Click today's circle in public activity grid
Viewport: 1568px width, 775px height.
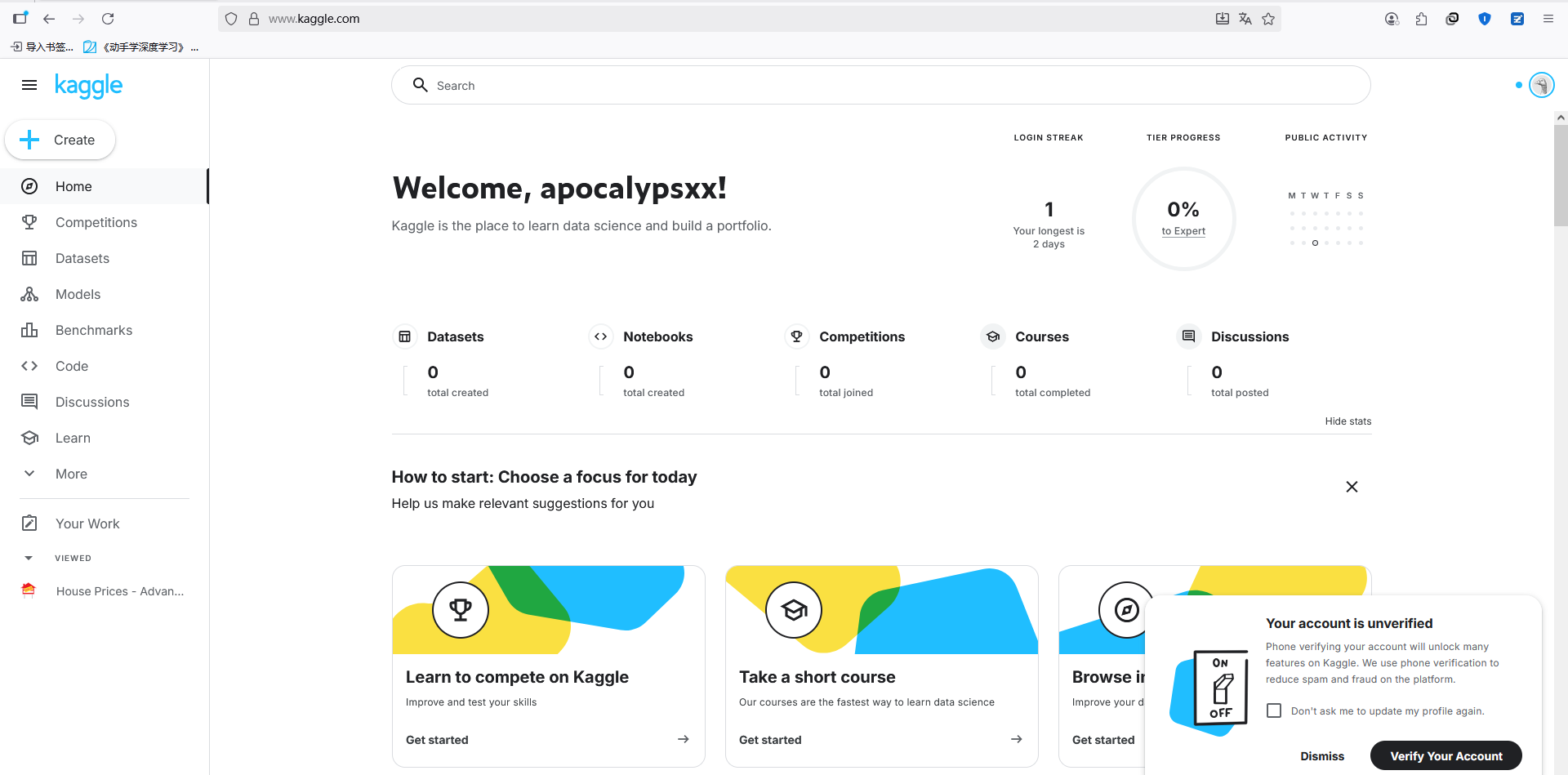[x=1315, y=243]
